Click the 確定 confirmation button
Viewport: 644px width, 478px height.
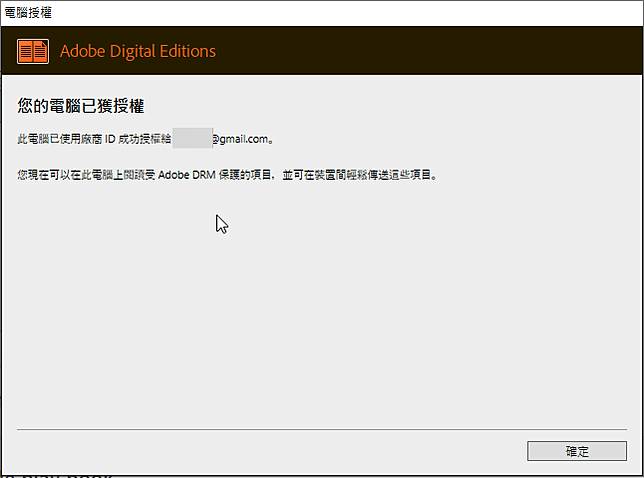(x=577, y=451)
